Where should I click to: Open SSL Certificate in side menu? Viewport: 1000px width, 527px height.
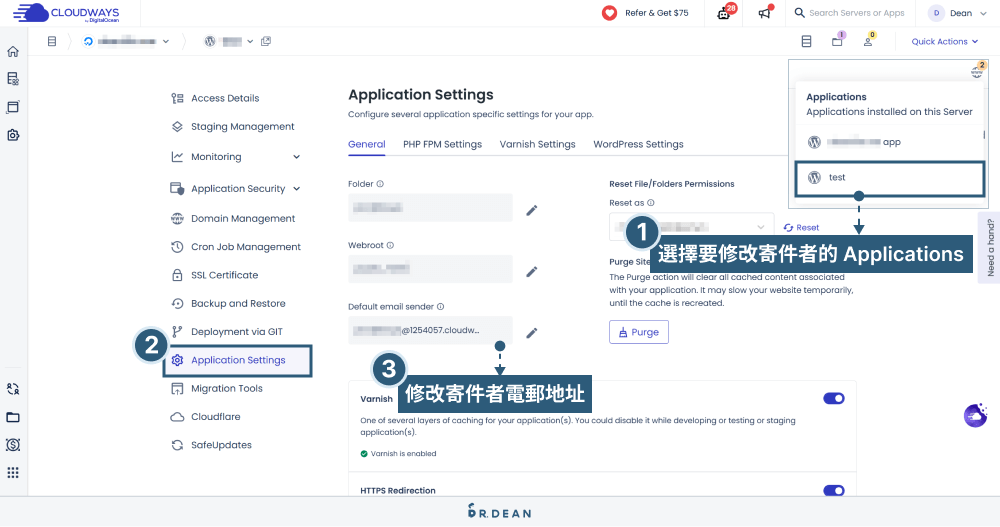[x=224, y=275]
